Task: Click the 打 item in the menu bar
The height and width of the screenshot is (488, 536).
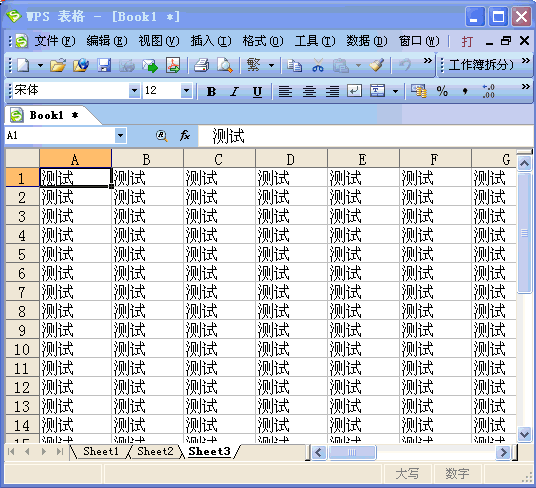Action: [x=467, y=41]
